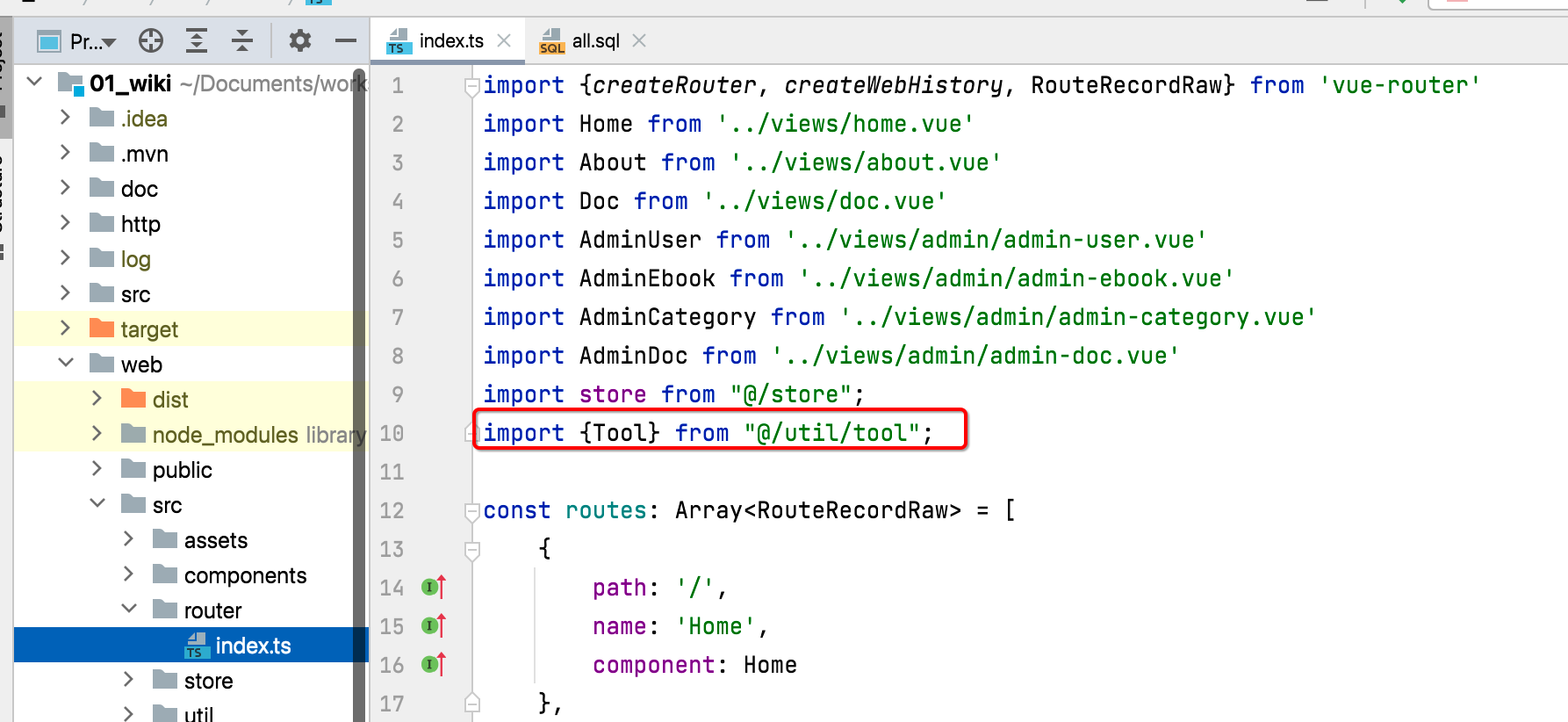This screenshot has width=1568, height=722.
Task: Click the implements gutter icon on line 16
Action: (x=434, y=664)
